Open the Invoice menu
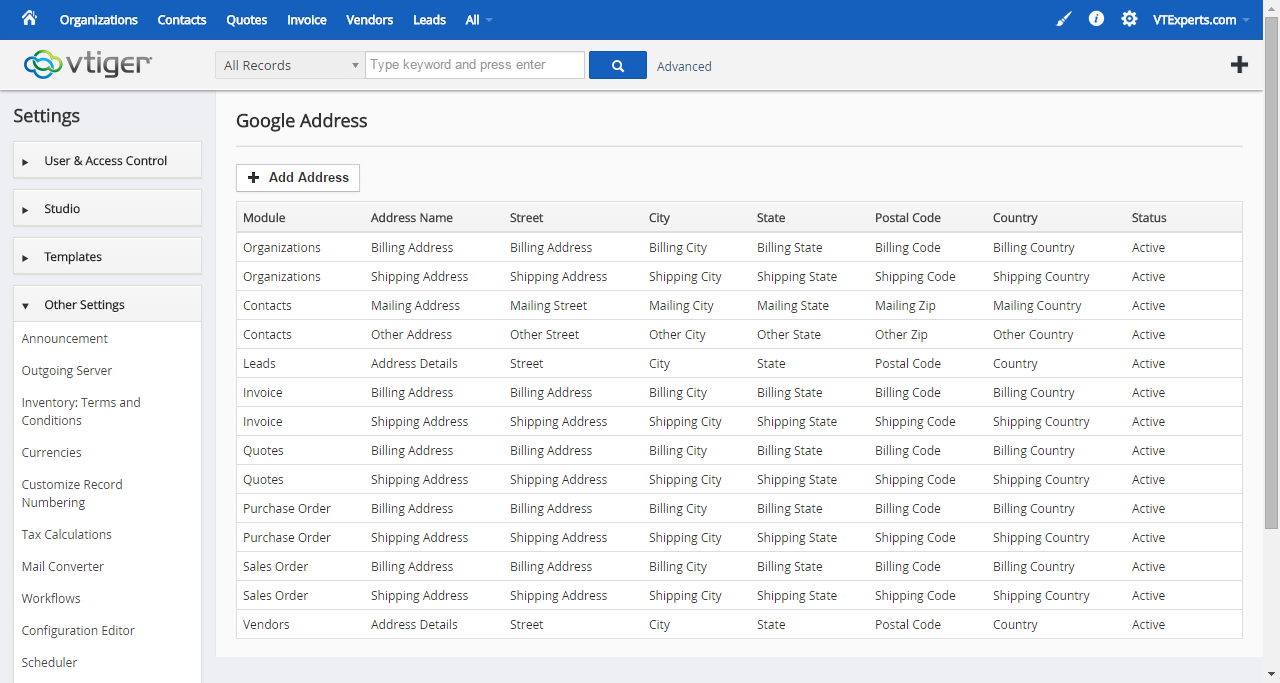This screenshot has width=1280, height=683. pos(306,19)
